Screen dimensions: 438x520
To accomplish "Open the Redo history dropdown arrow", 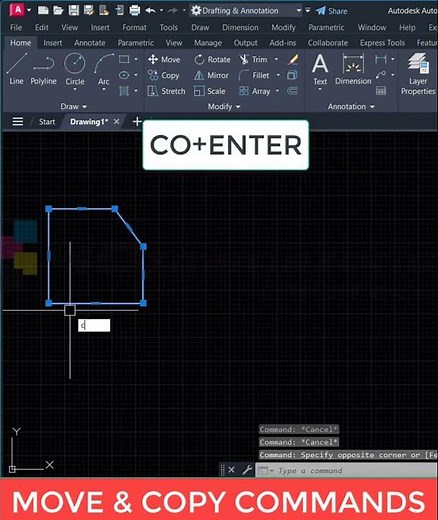I will (x=184, y=11).
